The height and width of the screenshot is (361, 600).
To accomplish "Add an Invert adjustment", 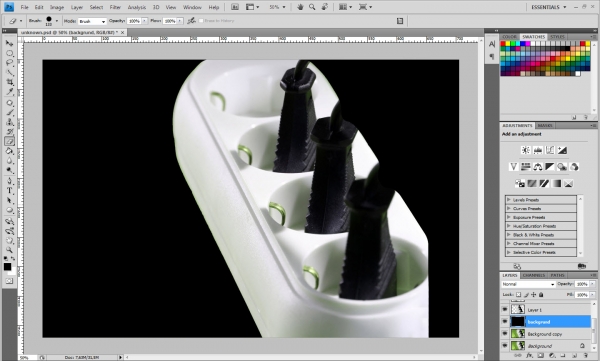I will tap(532, 183).
